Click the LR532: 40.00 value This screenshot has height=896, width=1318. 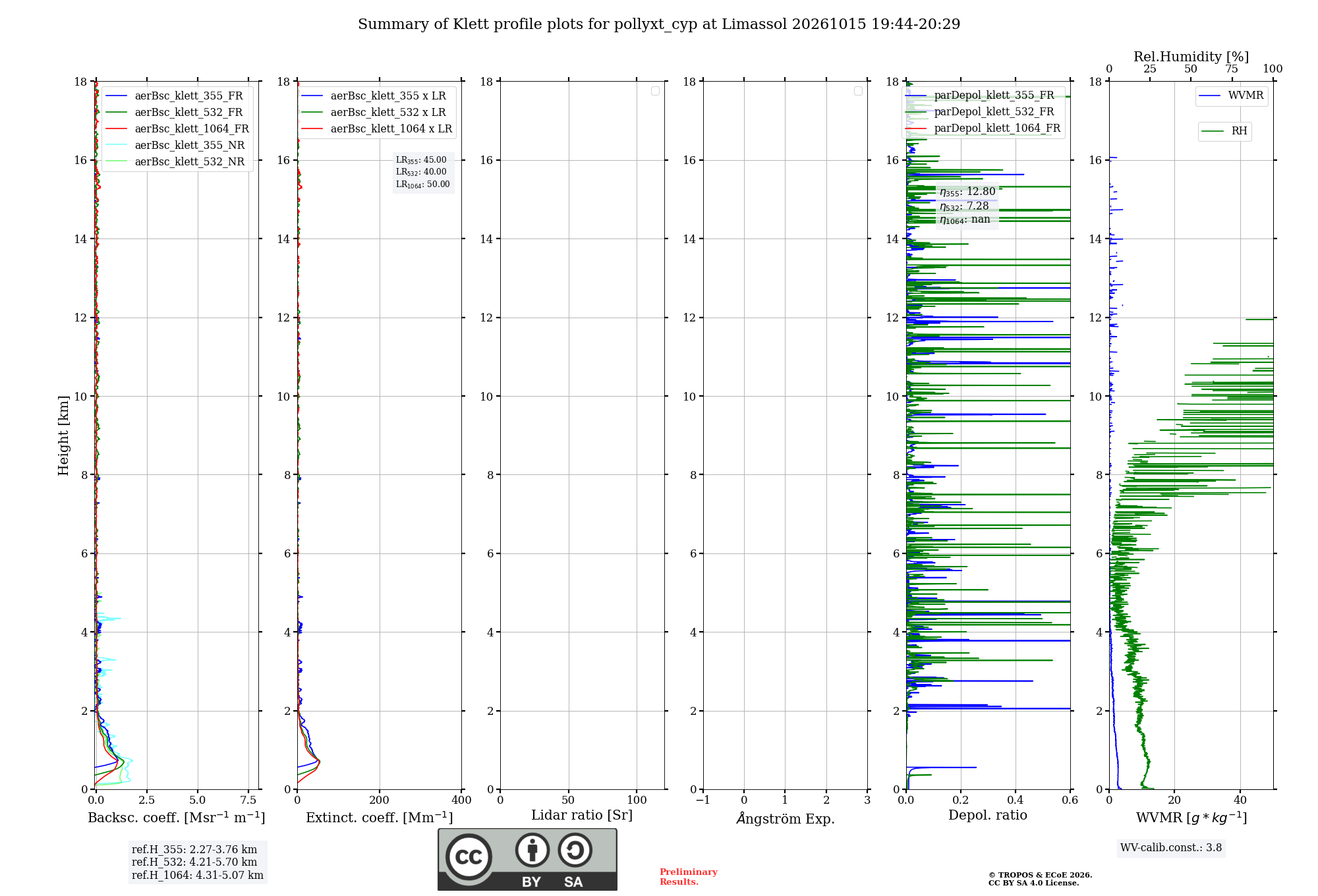421,172
